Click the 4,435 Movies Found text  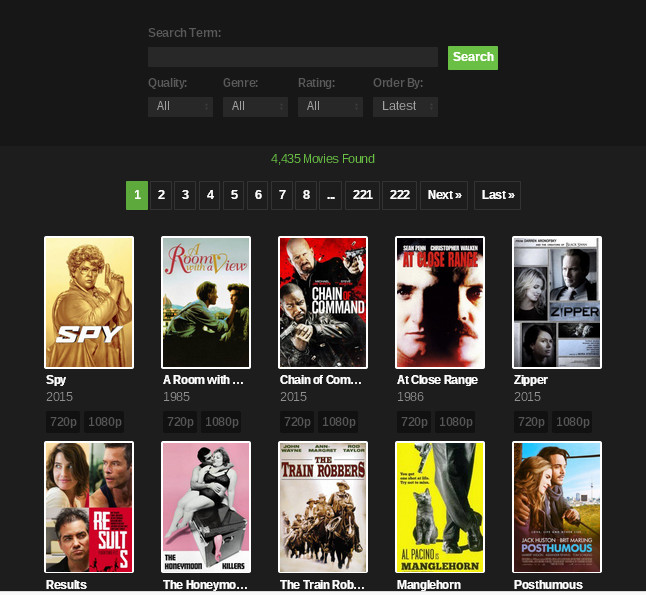323,159
